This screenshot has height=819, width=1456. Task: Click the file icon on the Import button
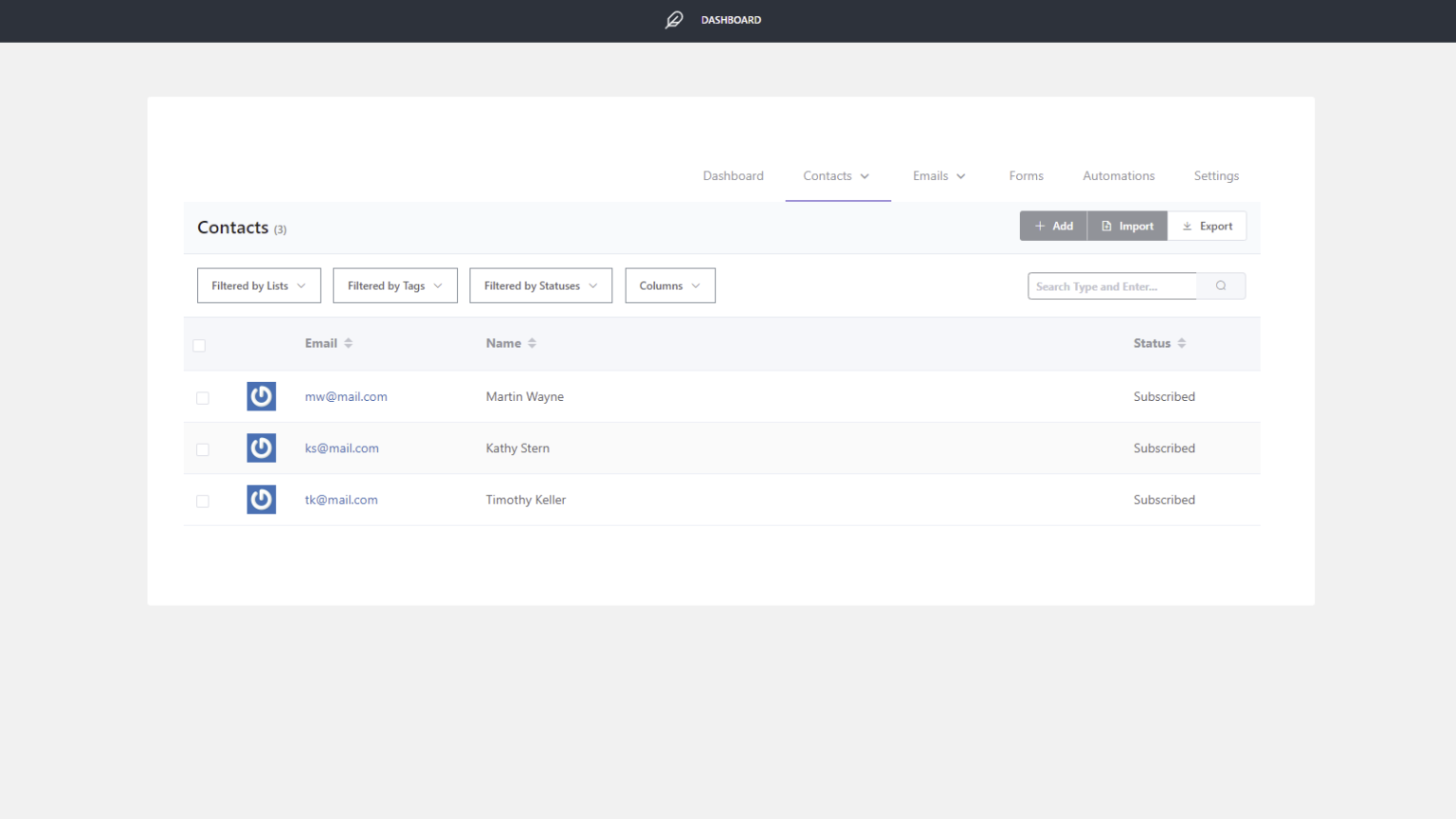pos(1107,226)
